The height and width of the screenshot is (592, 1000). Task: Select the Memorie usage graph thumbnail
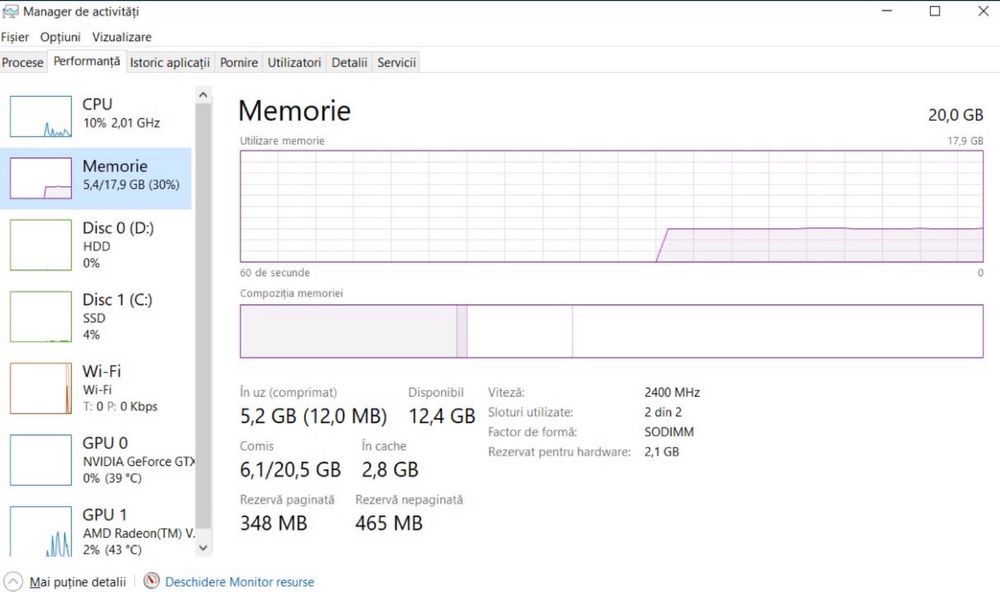click(41, 178)
